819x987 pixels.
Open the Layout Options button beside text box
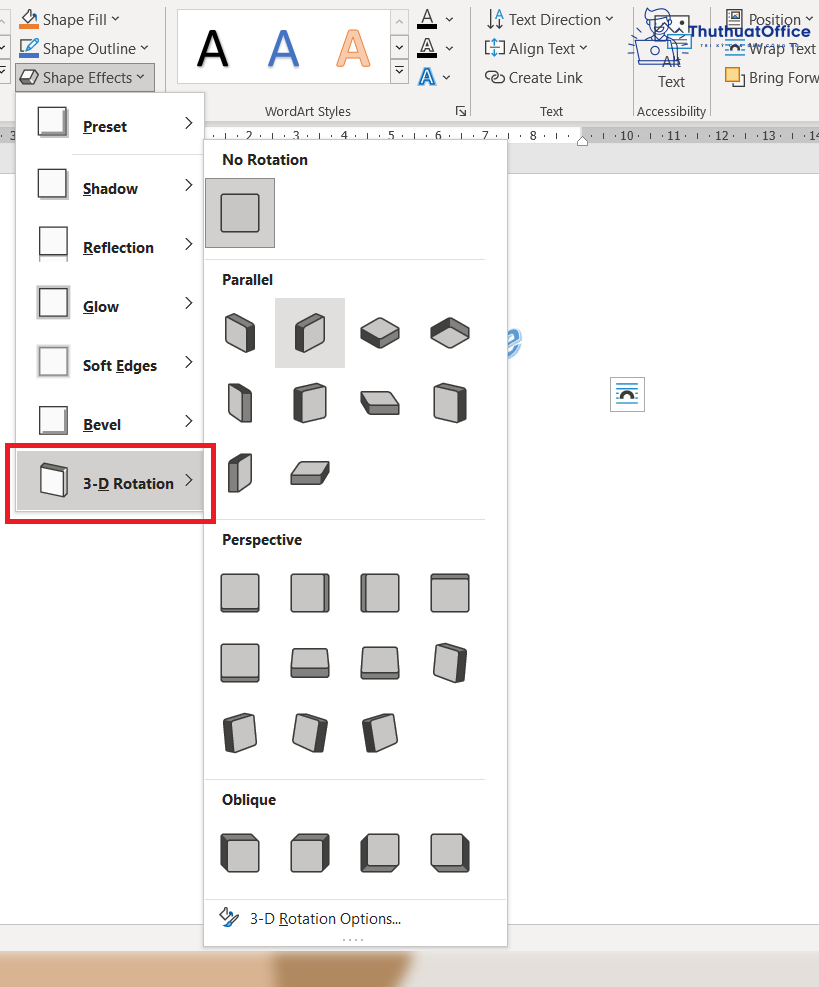pyautogui.click(x=627, y=395)
